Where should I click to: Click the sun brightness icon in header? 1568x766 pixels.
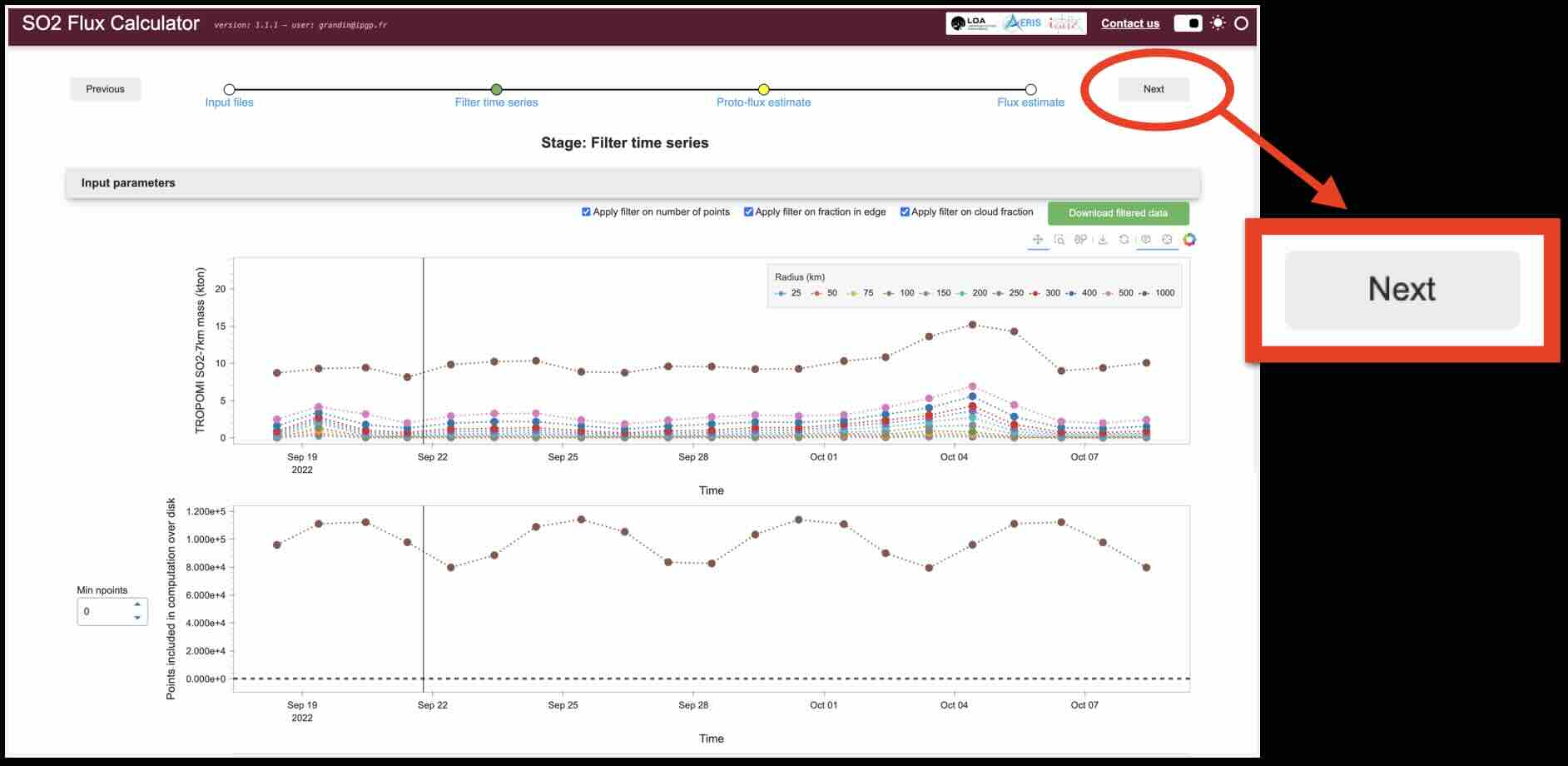(1218, 23)
